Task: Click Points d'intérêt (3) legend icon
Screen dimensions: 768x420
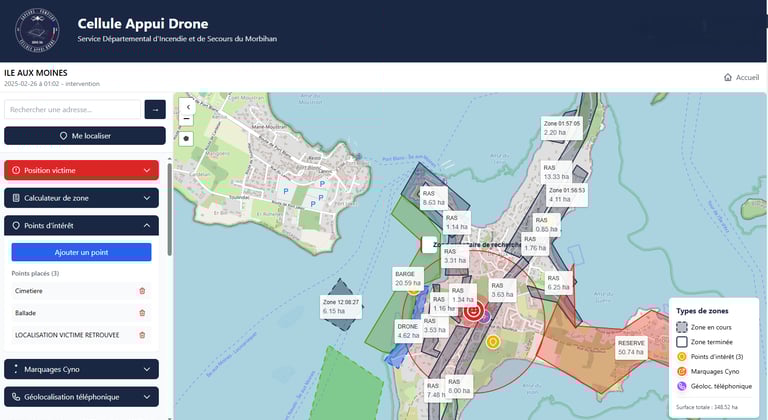Action: click(x=681, y=356)
